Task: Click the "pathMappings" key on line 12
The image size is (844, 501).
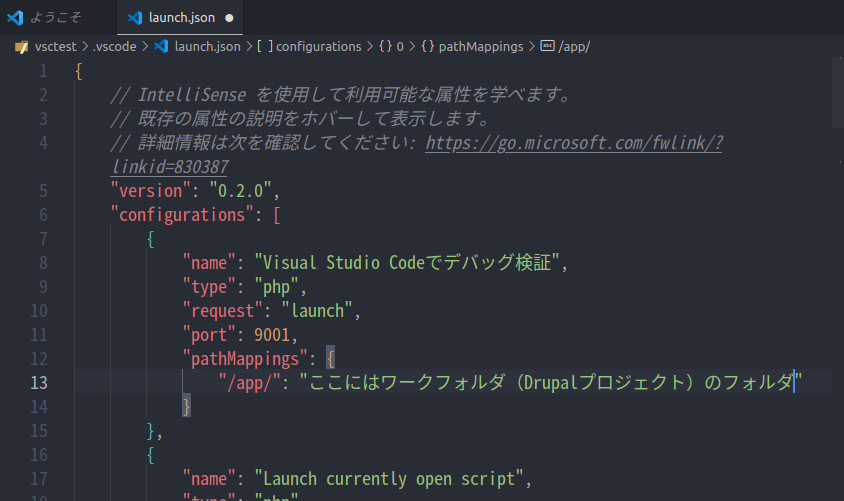Action: tap(245, 359)
